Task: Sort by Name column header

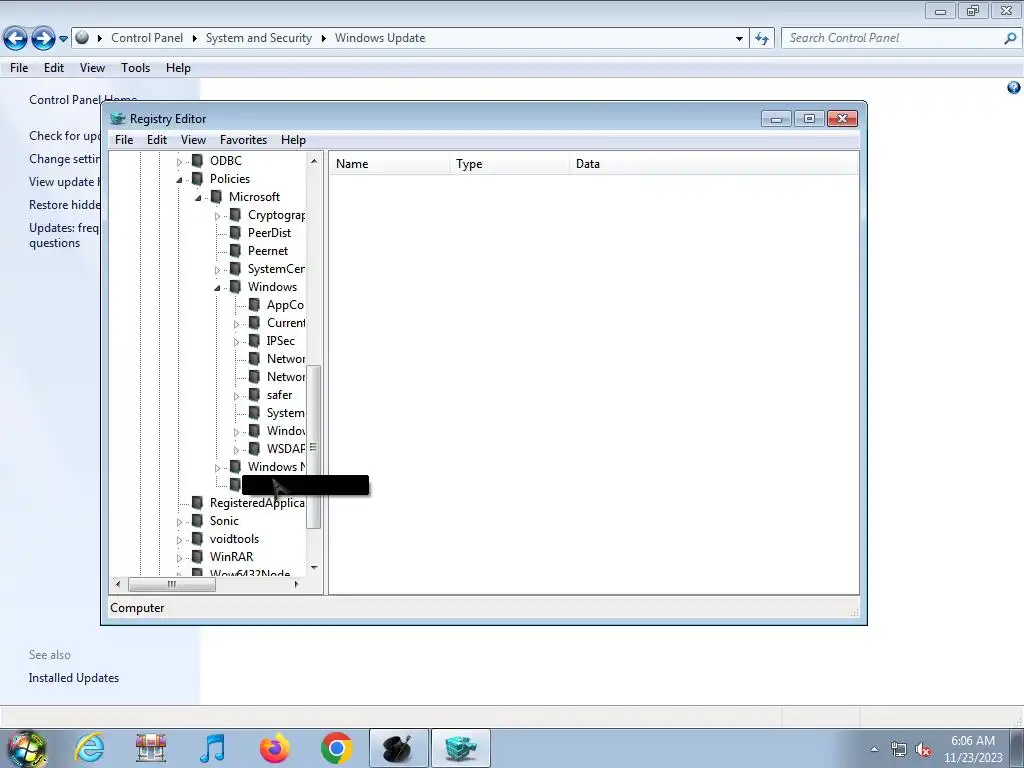Action: [389, 164]
